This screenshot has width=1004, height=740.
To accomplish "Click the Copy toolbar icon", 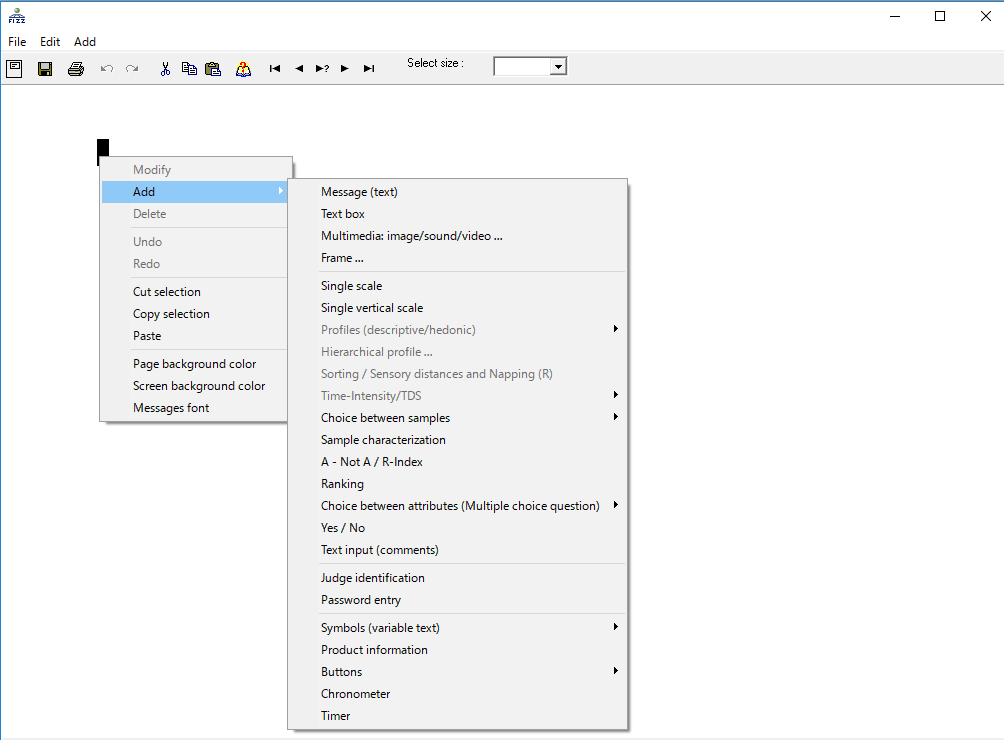I will (x=189, y=68).
